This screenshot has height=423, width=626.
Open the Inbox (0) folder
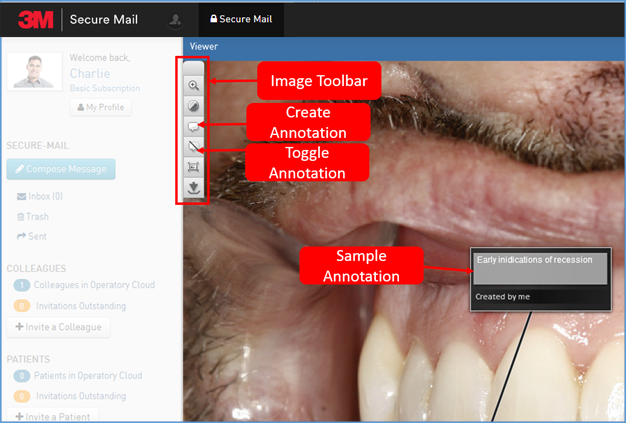point(40,196)
